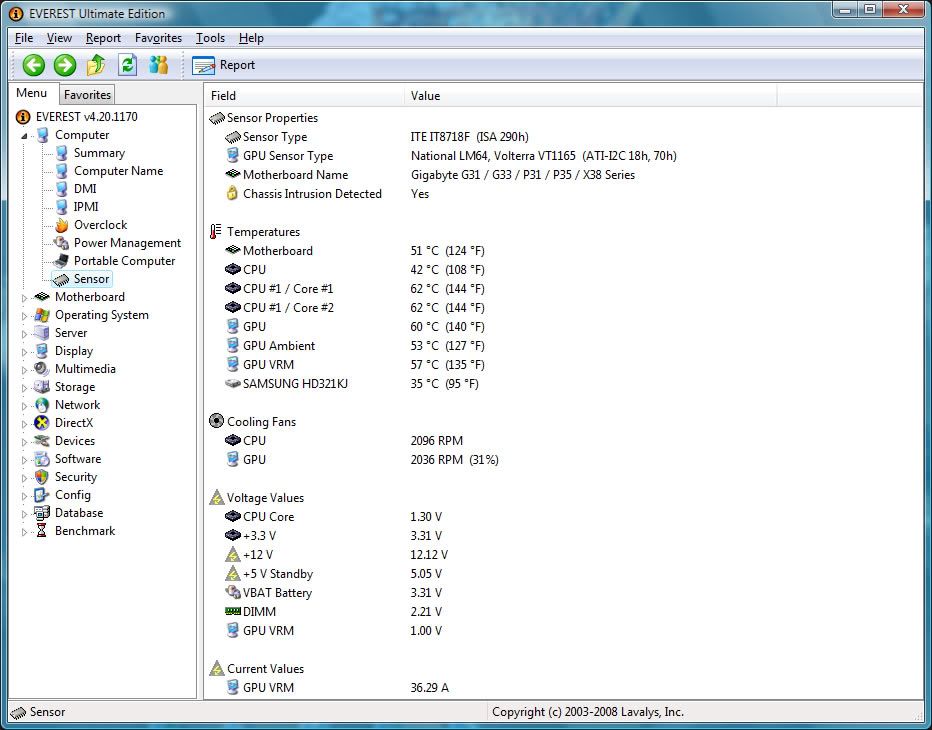Viewport: 932px width, 730px height.
Task: Click the Refresh toolbar icon
Action: pos(127,65)
